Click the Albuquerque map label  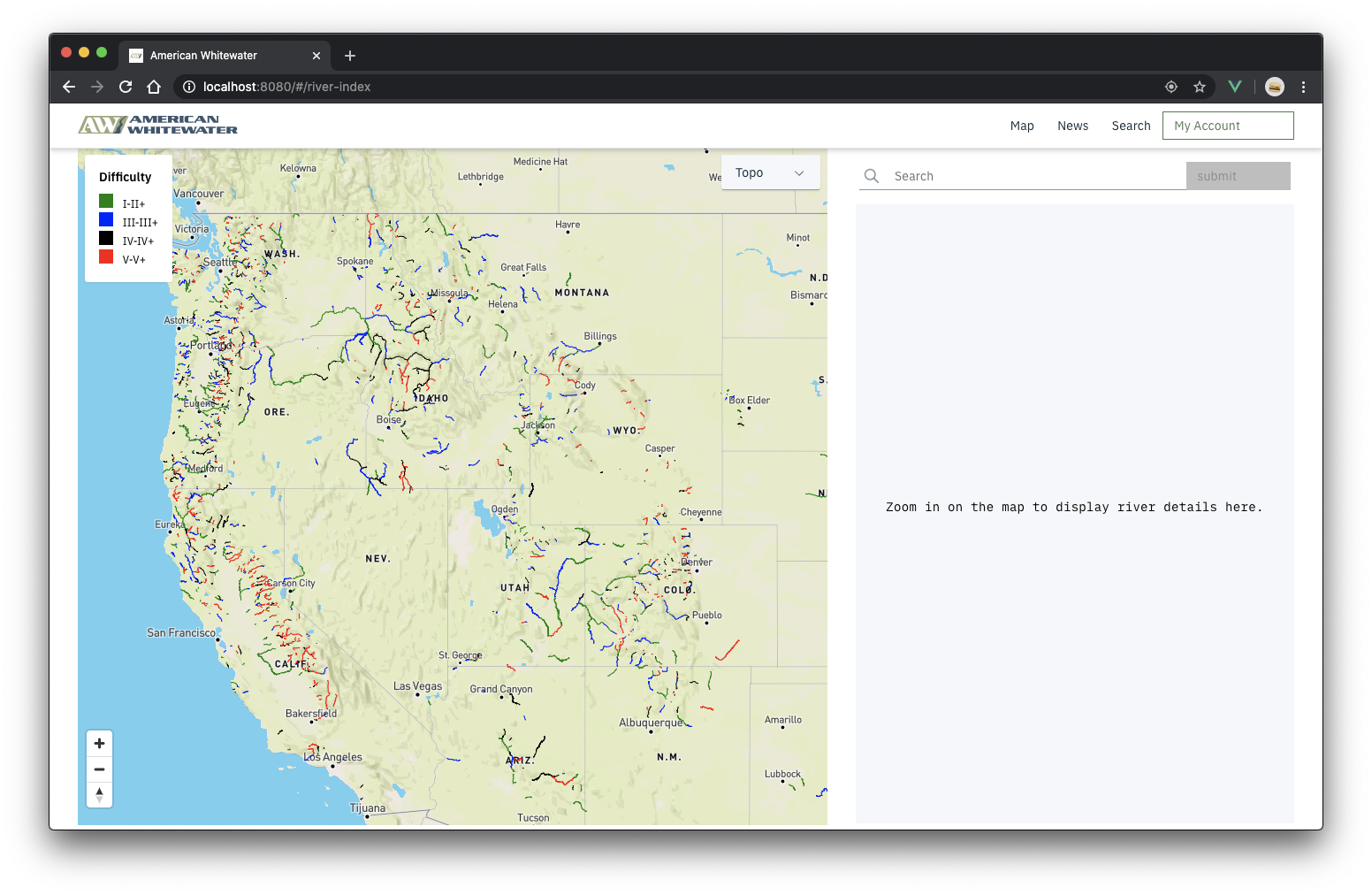click(x=651, y=723)
